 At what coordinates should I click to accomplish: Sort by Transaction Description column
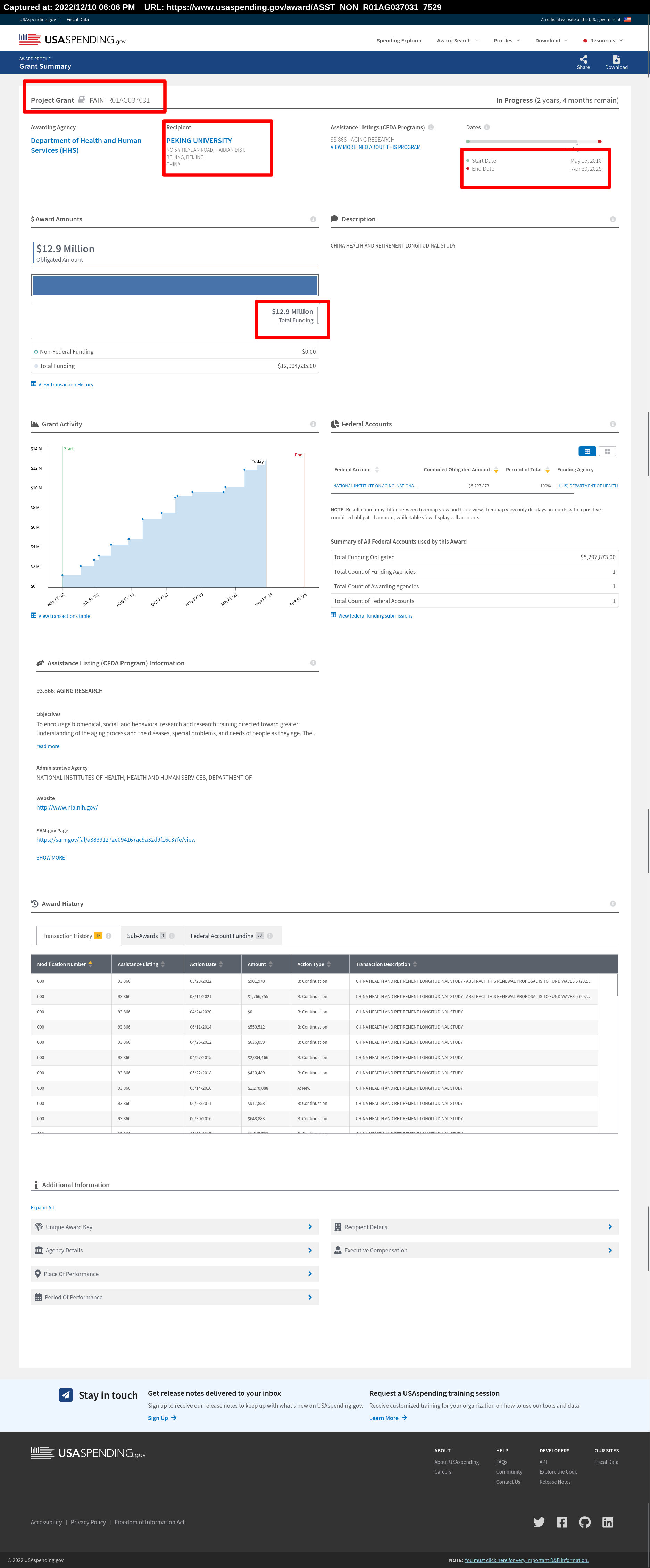(x=415, y=964)
